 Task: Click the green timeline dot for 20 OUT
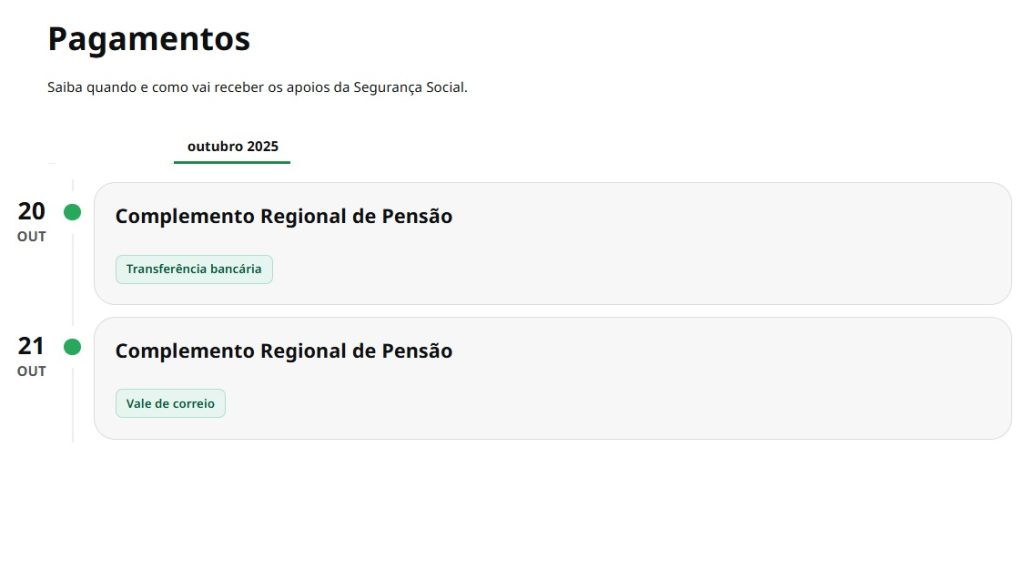pyautogui.click(x=72, y=212)
